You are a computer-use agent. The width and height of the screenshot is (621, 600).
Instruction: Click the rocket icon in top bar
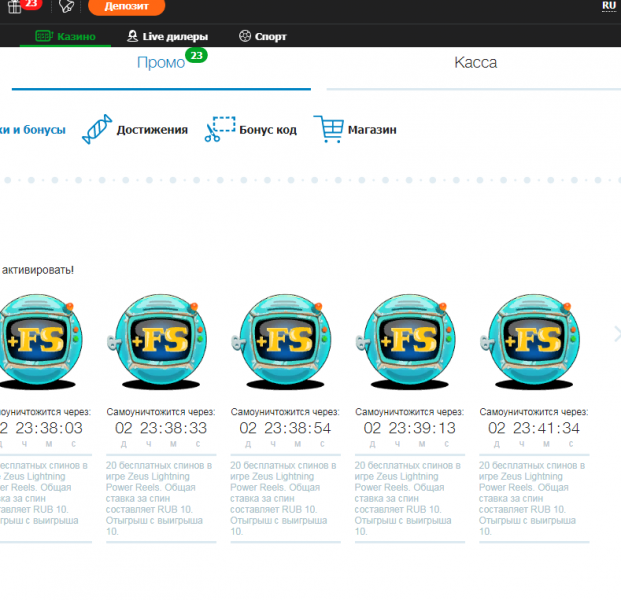tap(68, 7)
